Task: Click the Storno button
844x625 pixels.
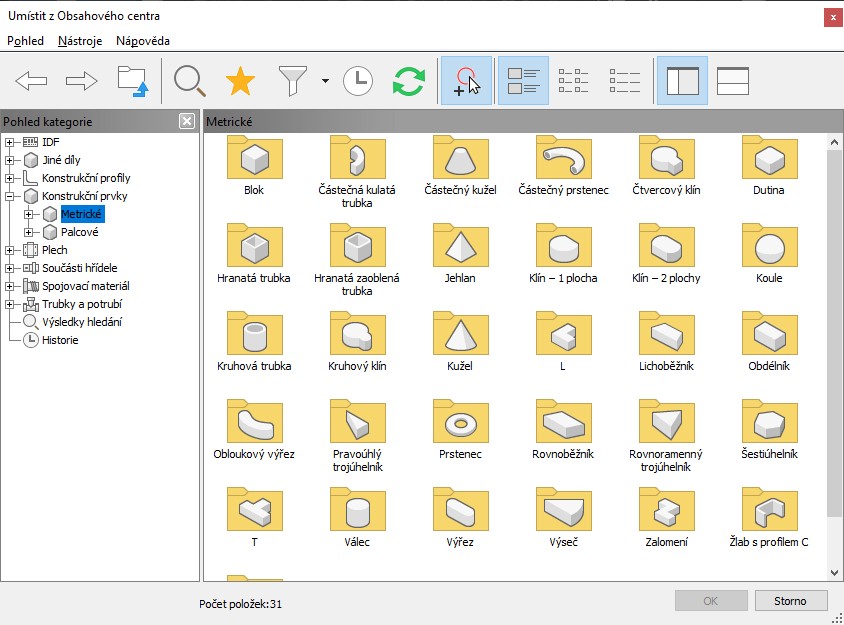Action: click(790, 601)
